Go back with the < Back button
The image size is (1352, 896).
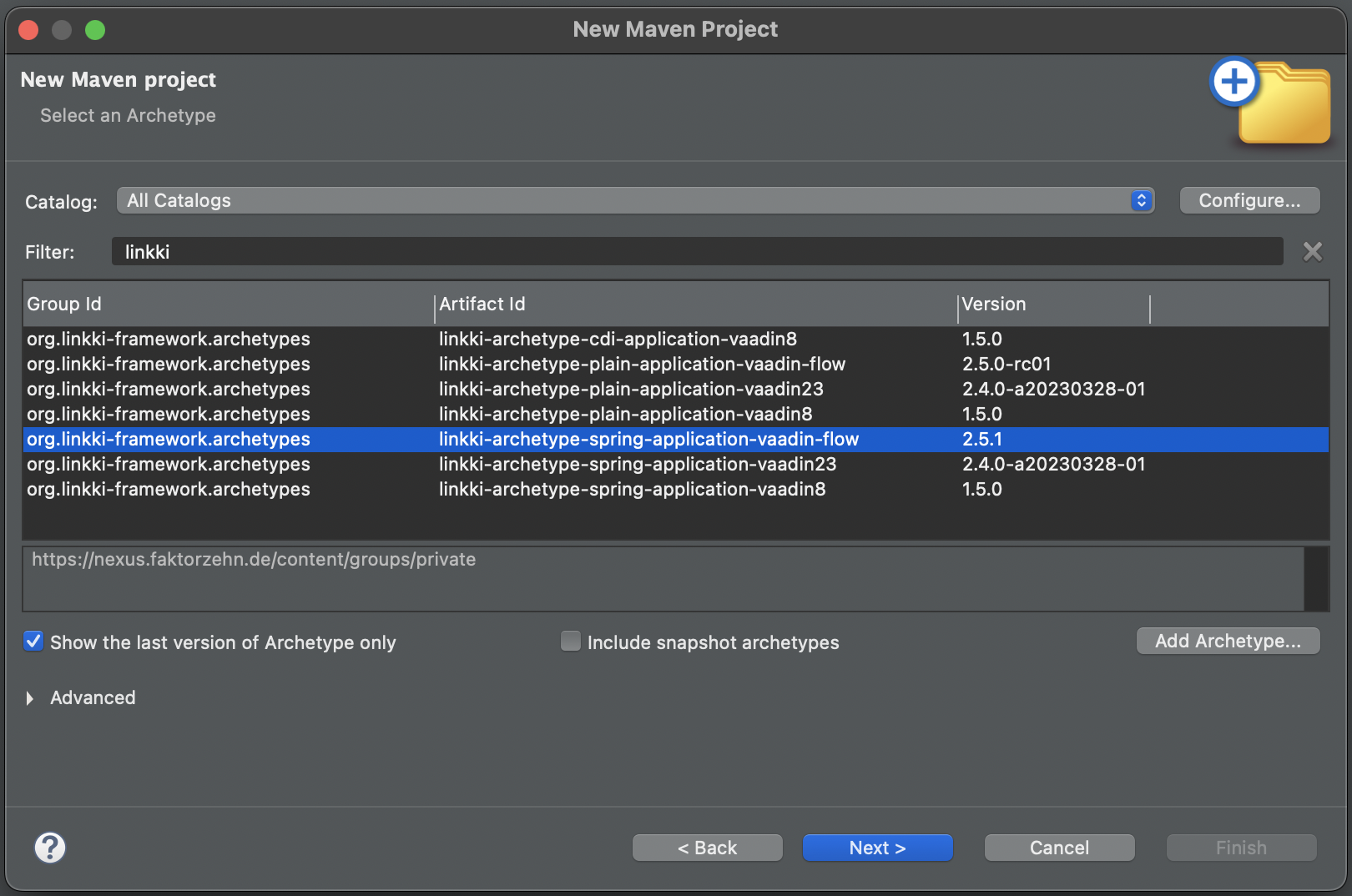[707, 848]
